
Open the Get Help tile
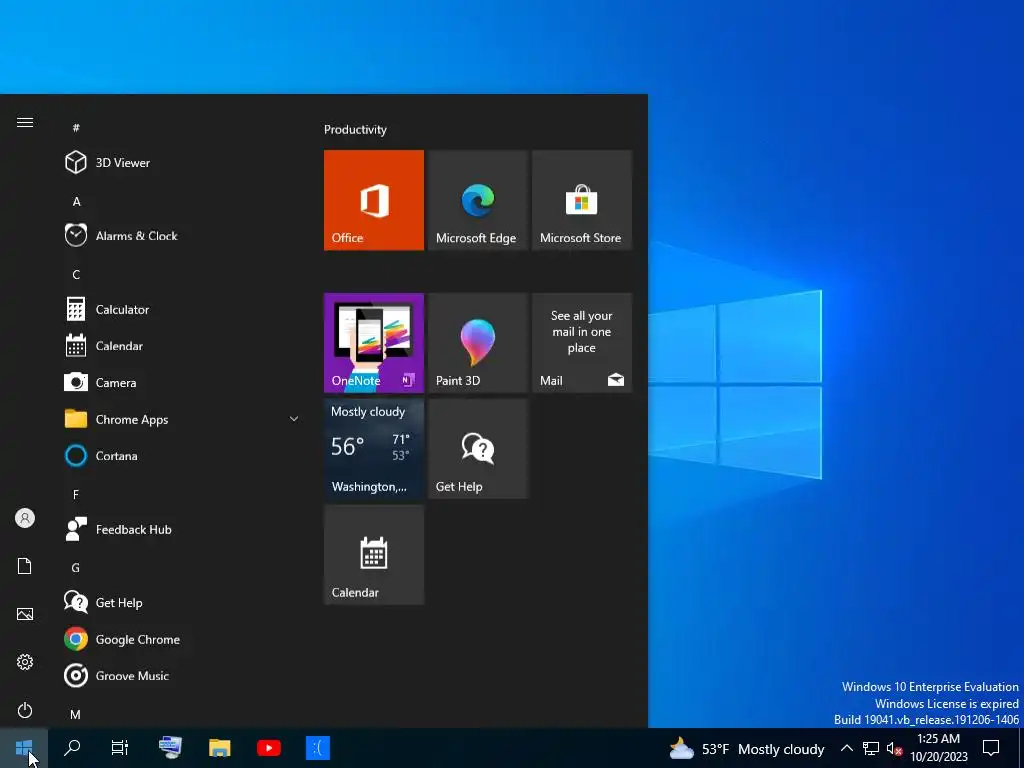click(x=477, y=449)
